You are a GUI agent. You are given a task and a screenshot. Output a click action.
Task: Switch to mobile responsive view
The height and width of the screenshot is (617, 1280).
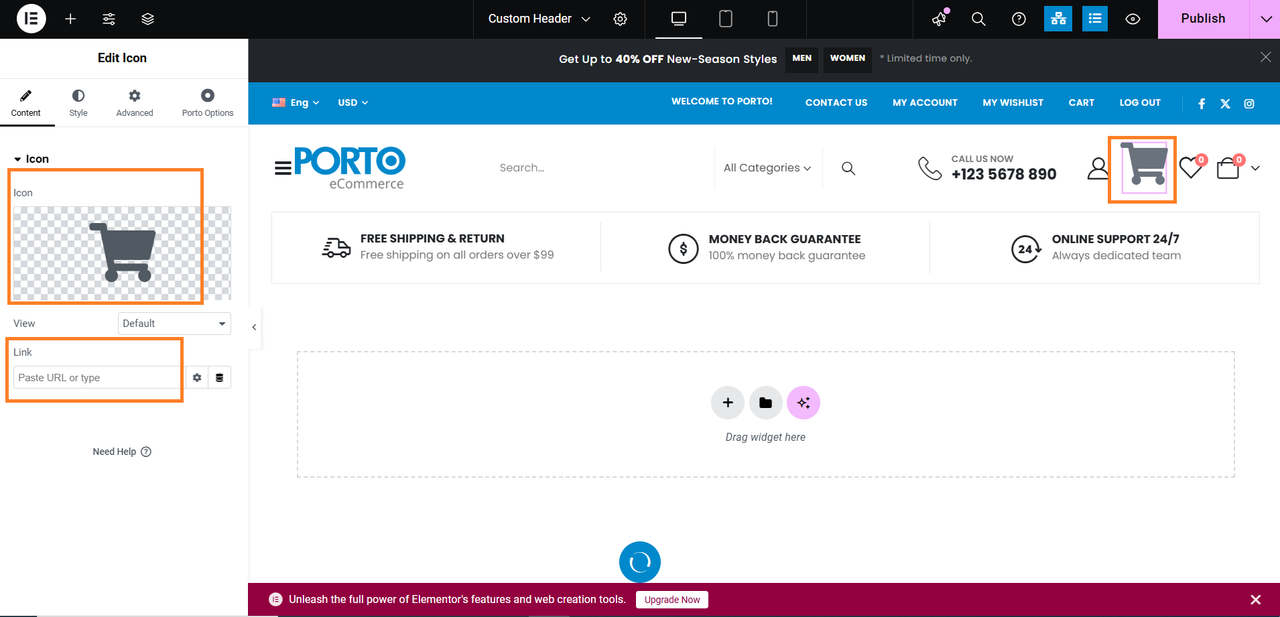click(x=772, y=19)
